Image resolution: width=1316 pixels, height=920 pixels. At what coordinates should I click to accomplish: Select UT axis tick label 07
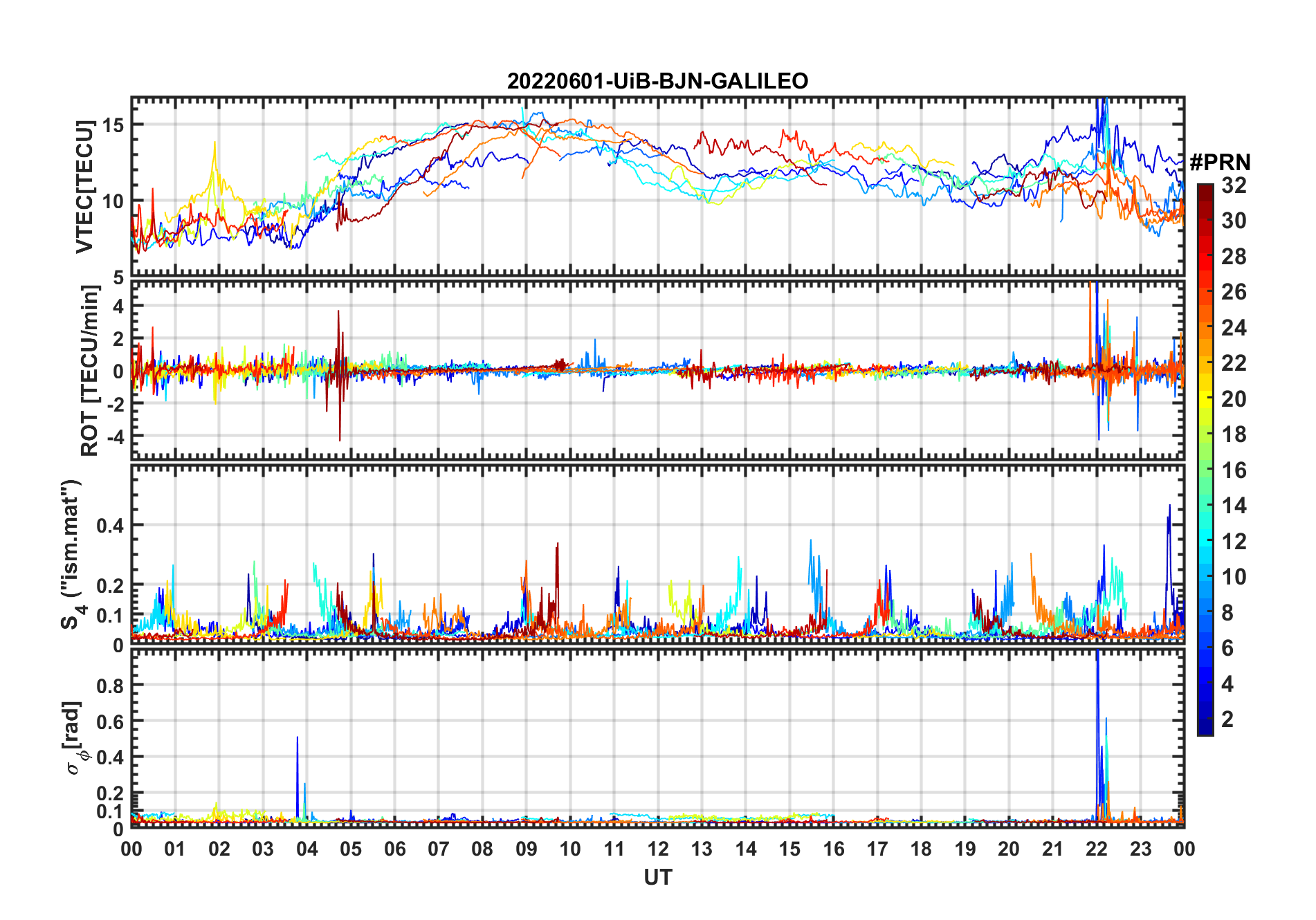[439, 849]
